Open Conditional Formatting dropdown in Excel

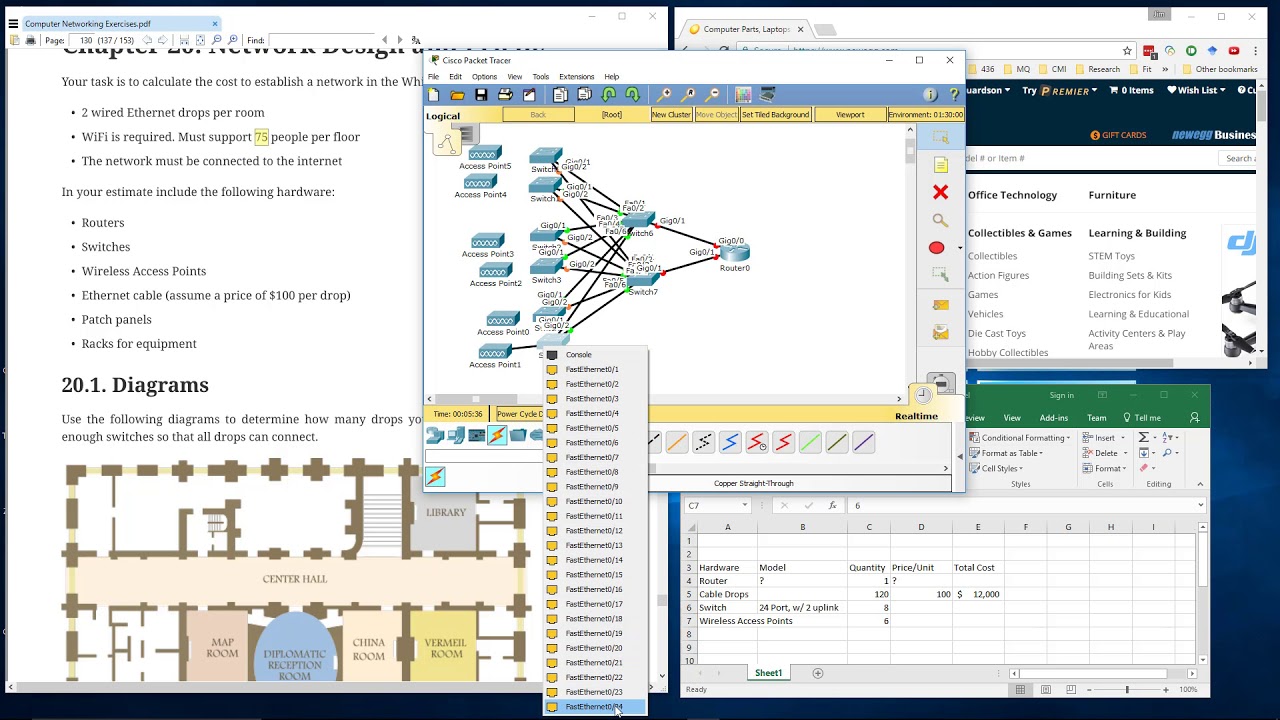pos(1020,438)
